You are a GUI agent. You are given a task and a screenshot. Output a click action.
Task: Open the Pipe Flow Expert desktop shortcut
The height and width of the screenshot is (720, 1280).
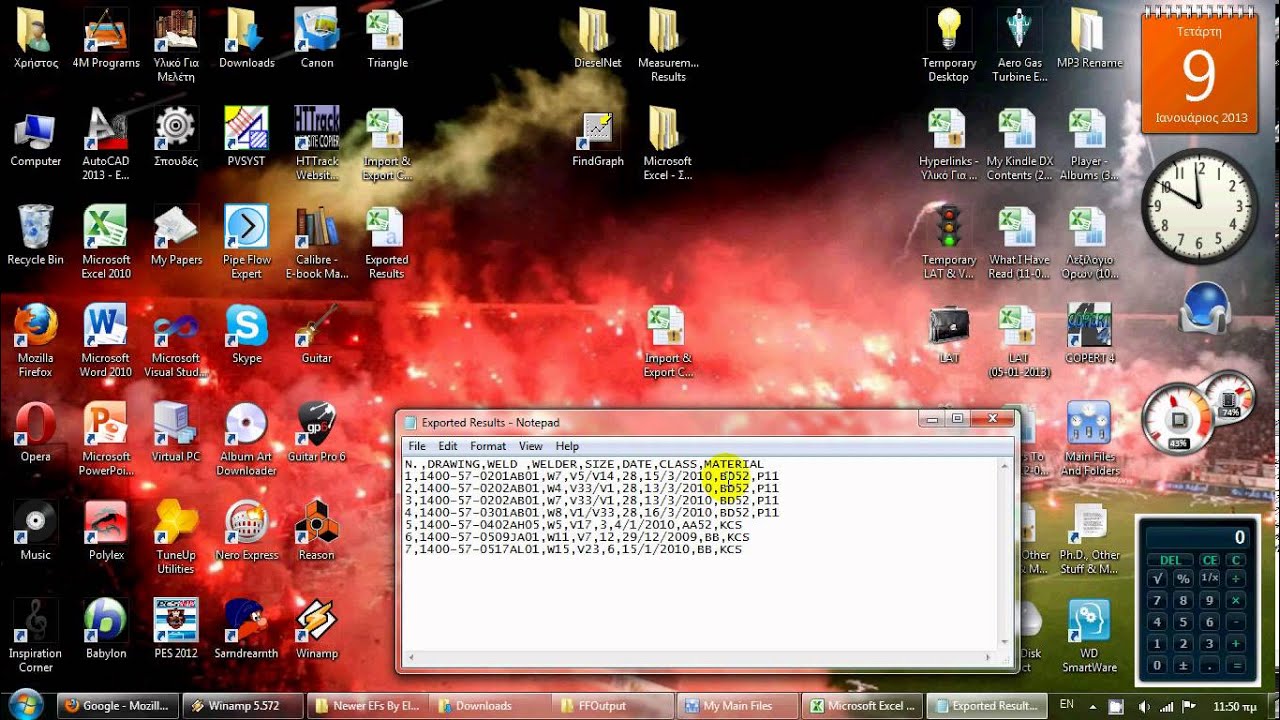pyautogui.click(x=246, y=228)
